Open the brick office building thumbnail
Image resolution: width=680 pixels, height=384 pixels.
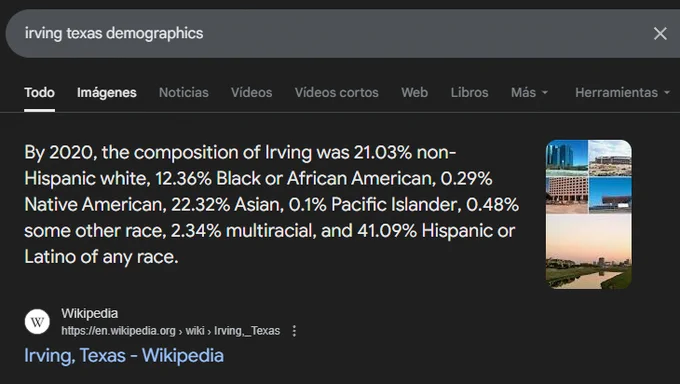[567, 195]
